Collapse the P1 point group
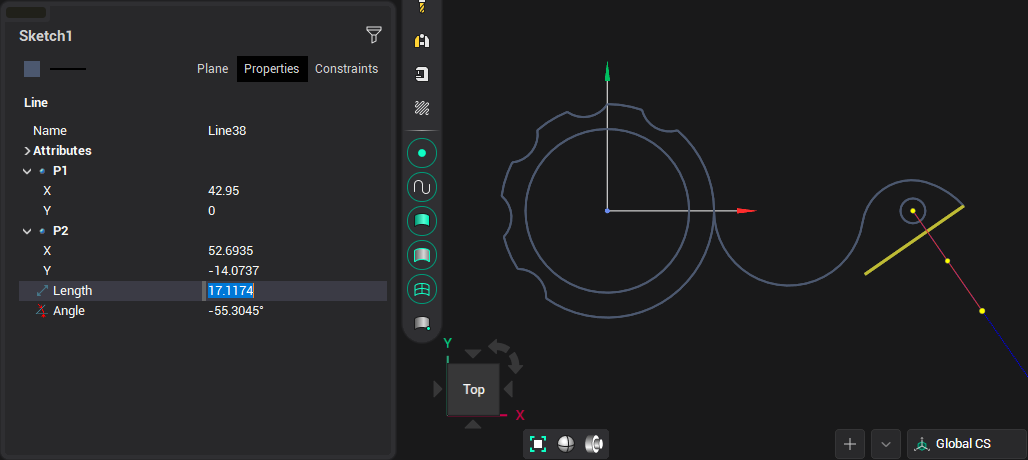Image resolution: width=1028 pixels, height=460 pixels. pyautogui.click(x=27, y=171)
